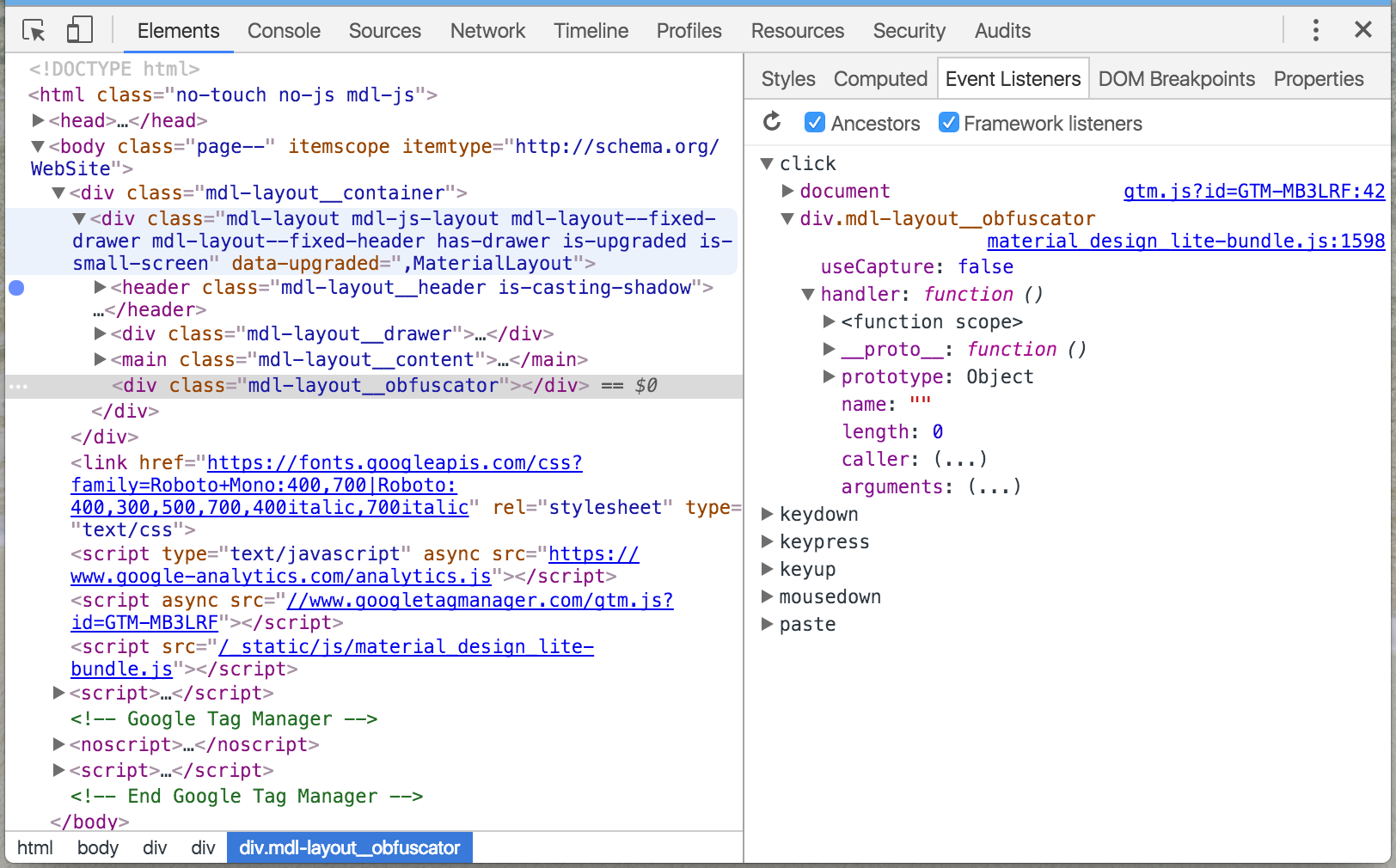Screen dimensions: 1396x868
Task: Close DevTools with the X icon
Action: pyautogui.click(x=1363, y=30)
